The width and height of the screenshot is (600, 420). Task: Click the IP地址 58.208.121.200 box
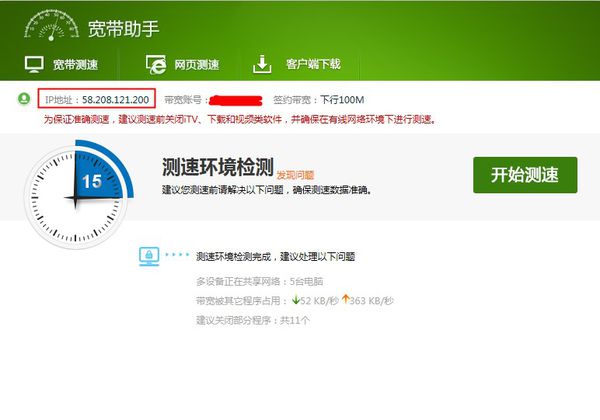click(97, 98)
